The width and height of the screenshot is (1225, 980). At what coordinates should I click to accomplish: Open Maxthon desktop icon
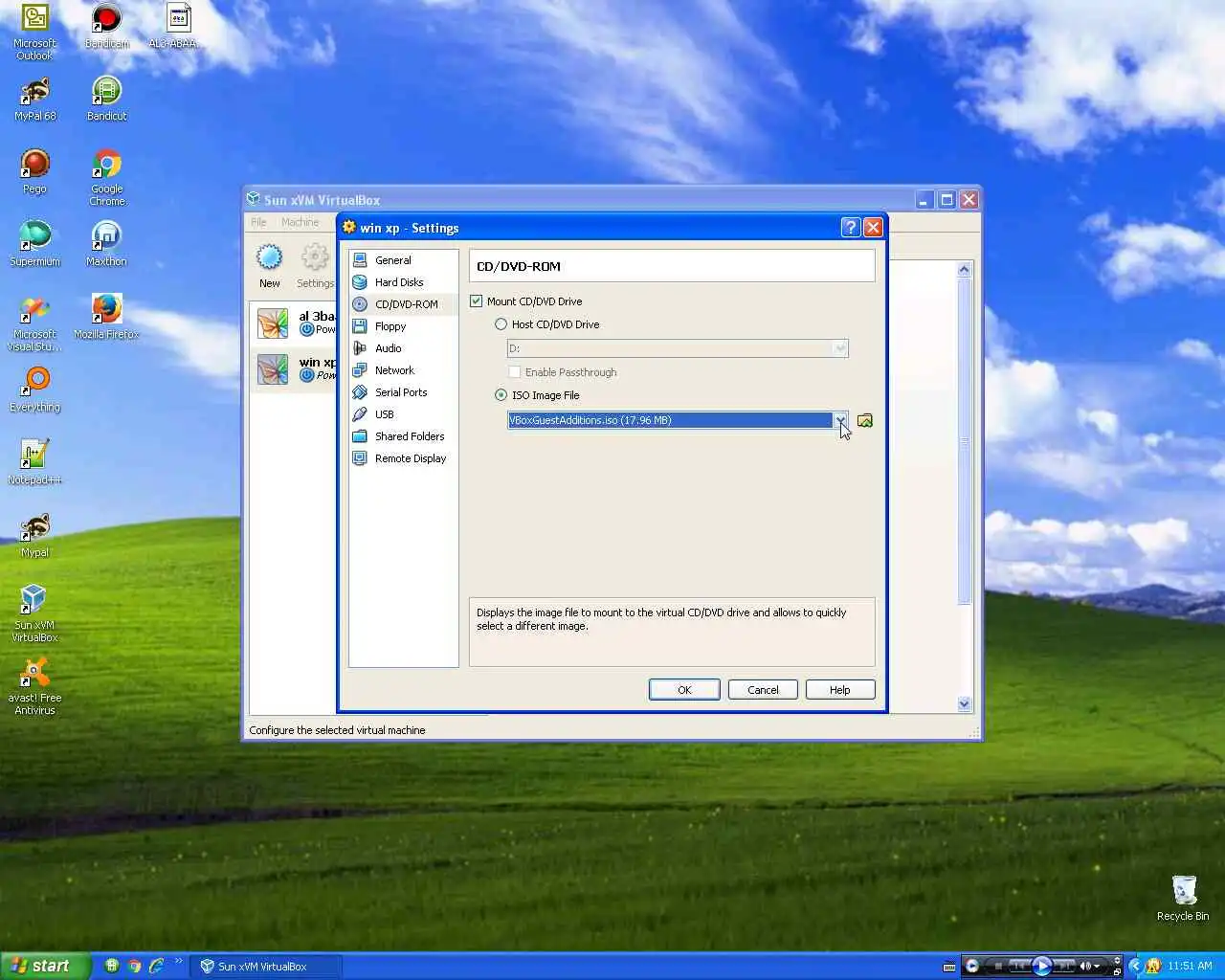[106, 245]
